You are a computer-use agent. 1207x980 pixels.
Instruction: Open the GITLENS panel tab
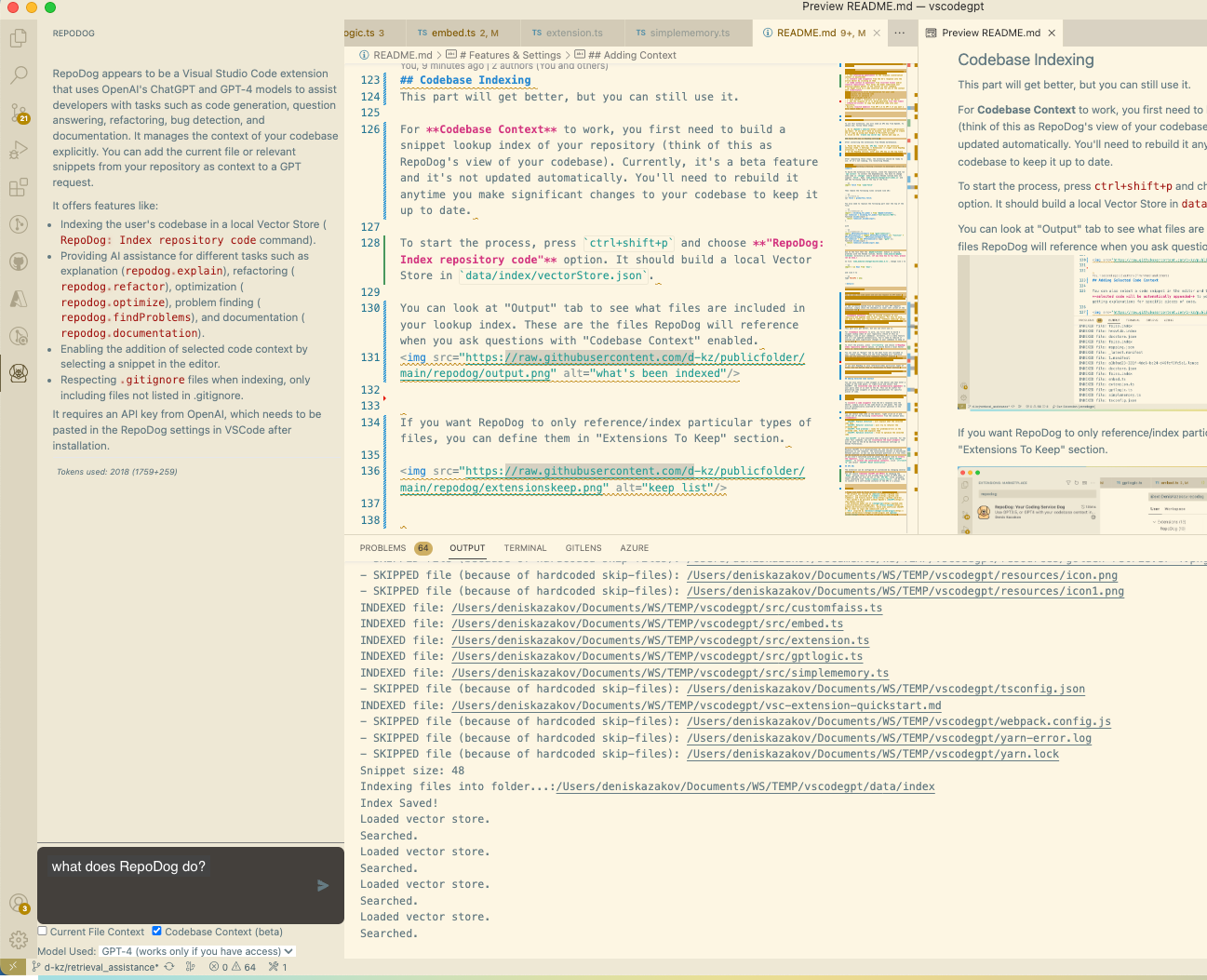tap(583, 548)
